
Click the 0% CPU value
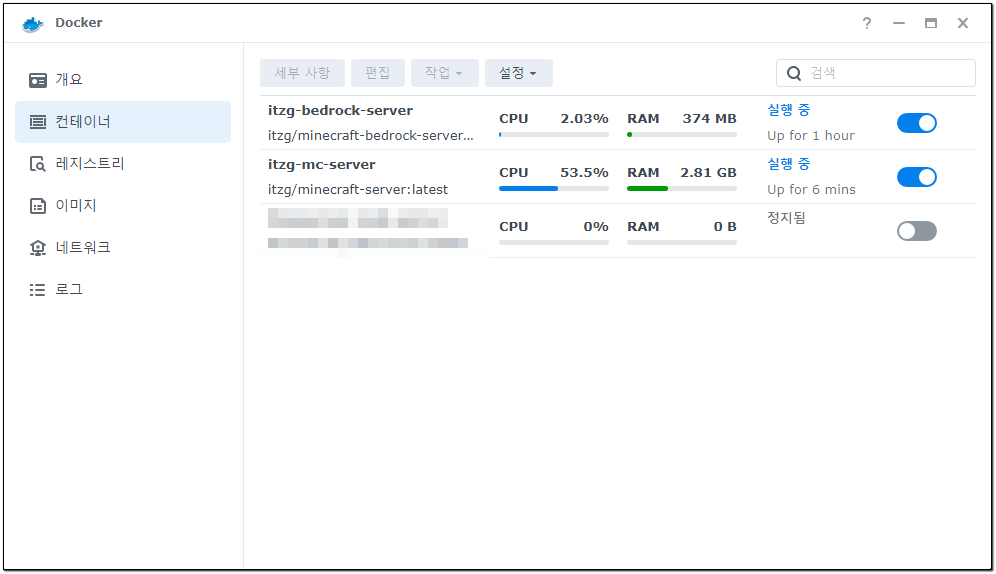point(596,227)
